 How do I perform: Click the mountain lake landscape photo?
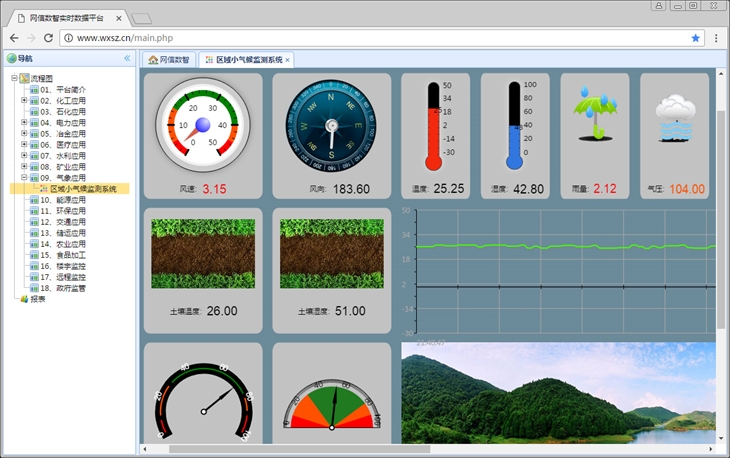pos(559,393)
